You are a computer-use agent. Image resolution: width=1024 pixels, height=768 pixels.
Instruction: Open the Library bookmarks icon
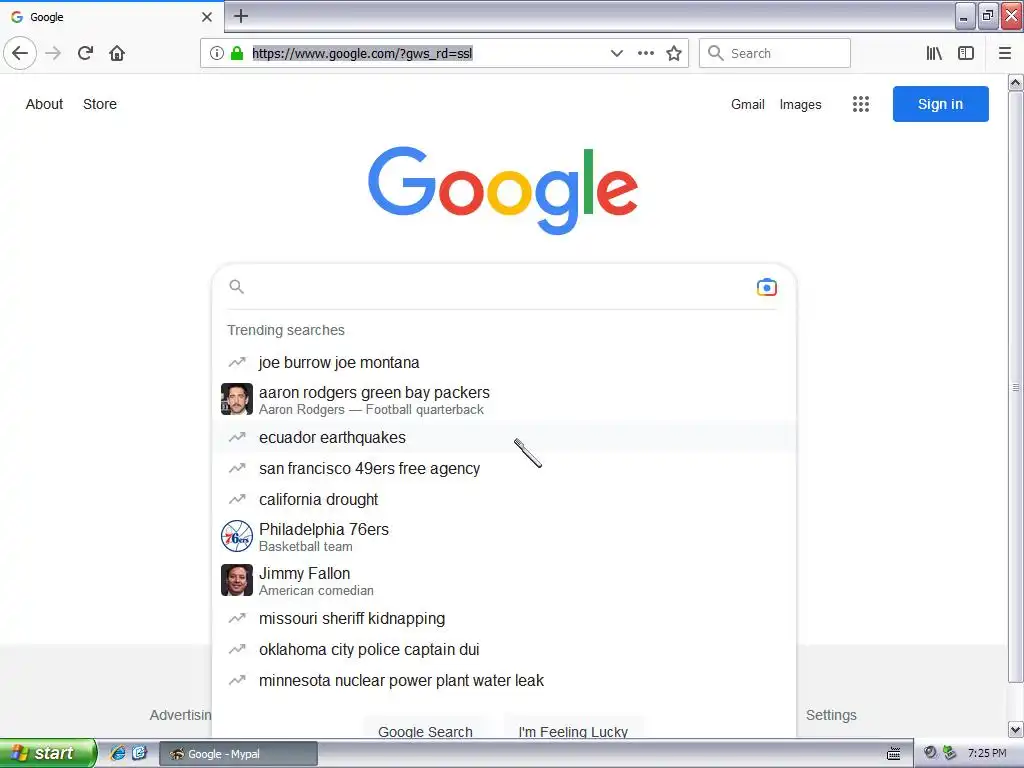[x=934, y=53]
